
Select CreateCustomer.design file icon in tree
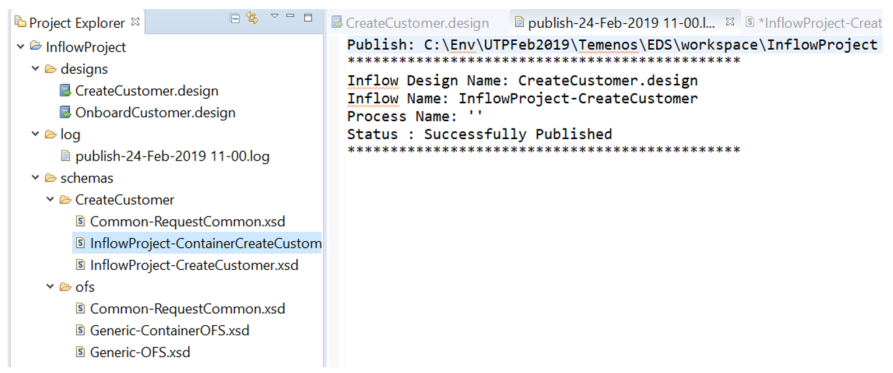click(65, 91)
